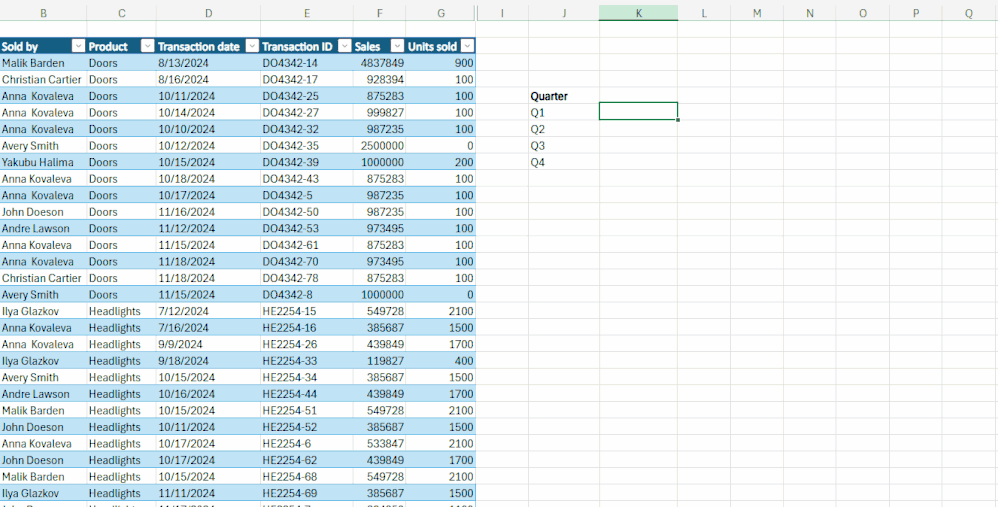This screenshot has height=507, width=998.
Task: Select column K header
Action: [638, 13]
